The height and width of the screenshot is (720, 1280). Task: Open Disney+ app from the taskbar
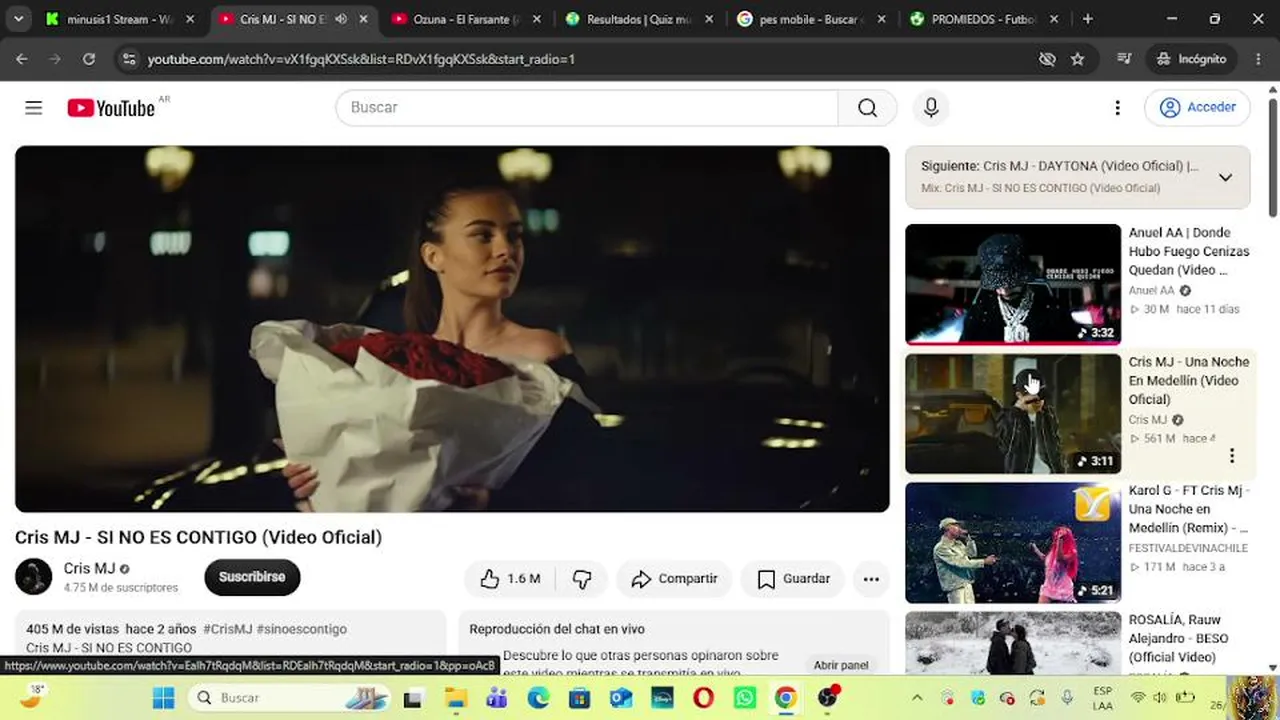point(662,697)
